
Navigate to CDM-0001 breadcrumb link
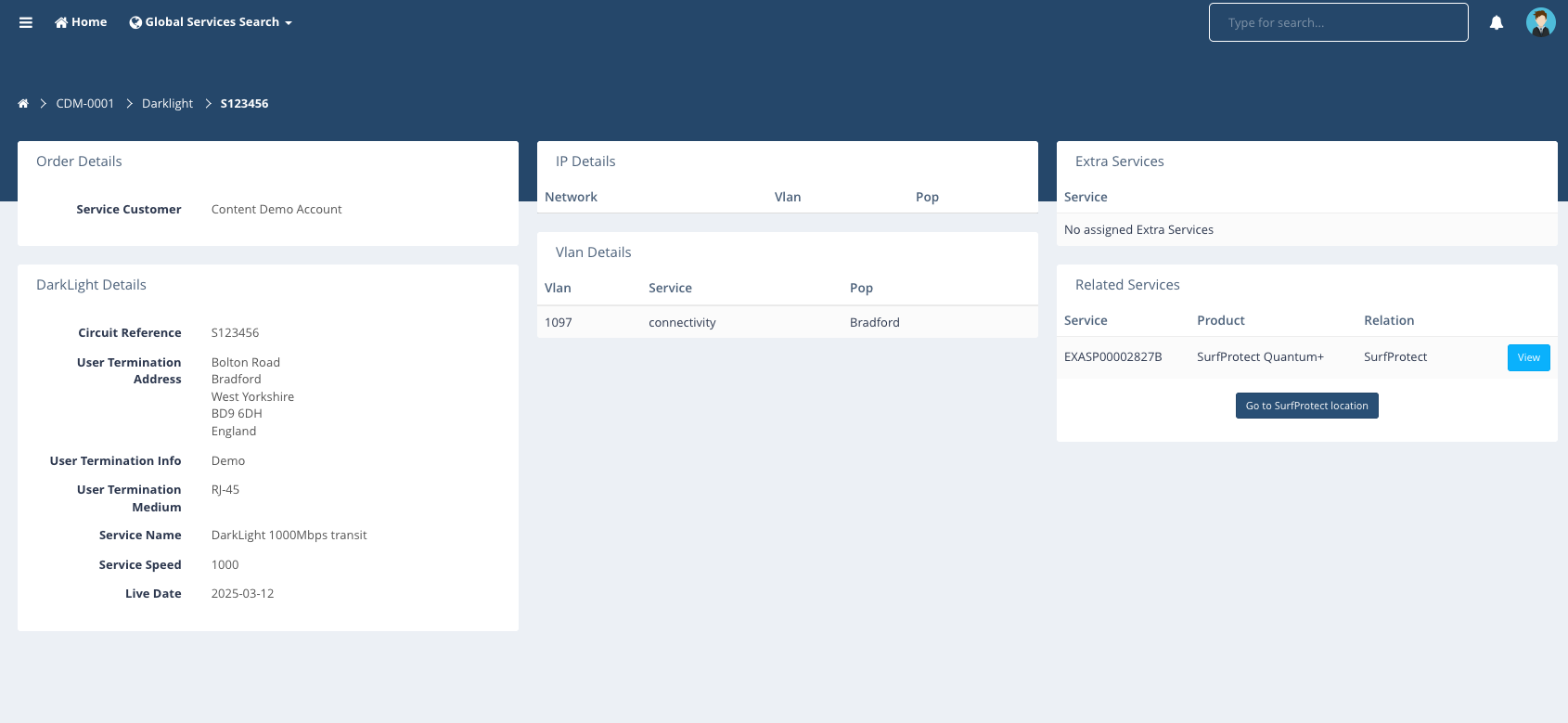pos(84,104)
